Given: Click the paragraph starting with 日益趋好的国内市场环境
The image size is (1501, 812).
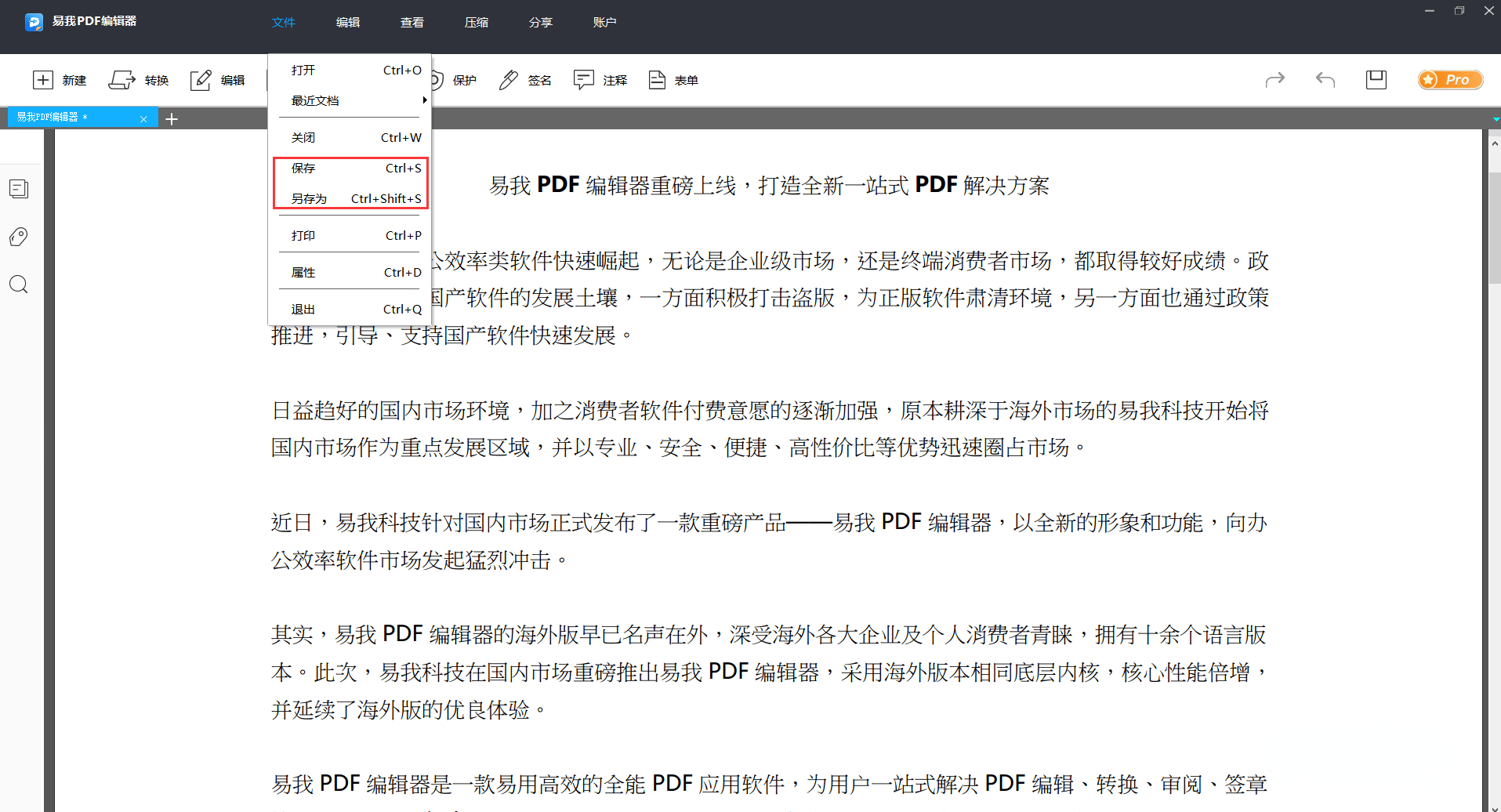Looking at the screenshot, I should pos(770,429).
